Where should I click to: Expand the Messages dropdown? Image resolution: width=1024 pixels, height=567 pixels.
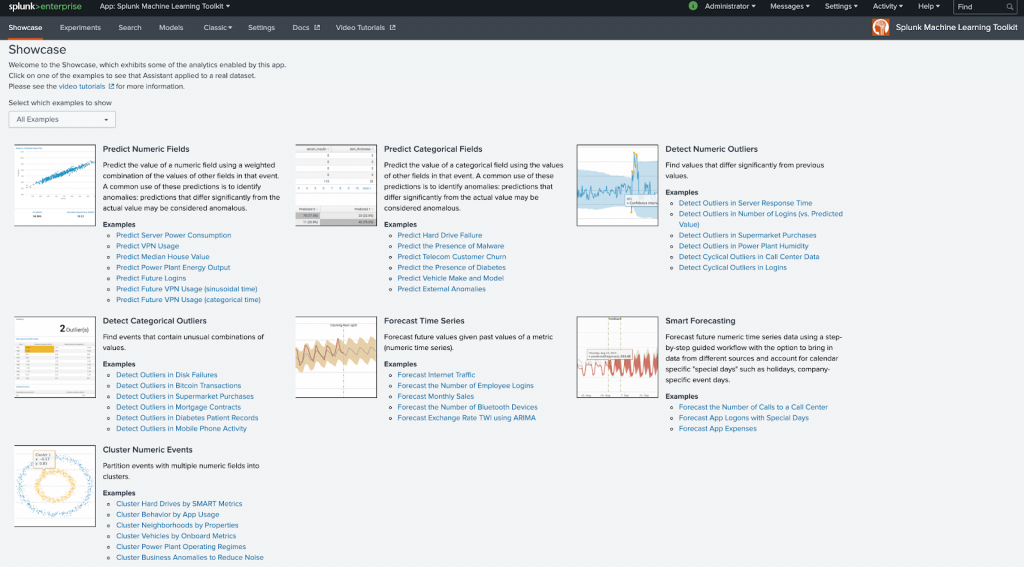click(790, 6)
